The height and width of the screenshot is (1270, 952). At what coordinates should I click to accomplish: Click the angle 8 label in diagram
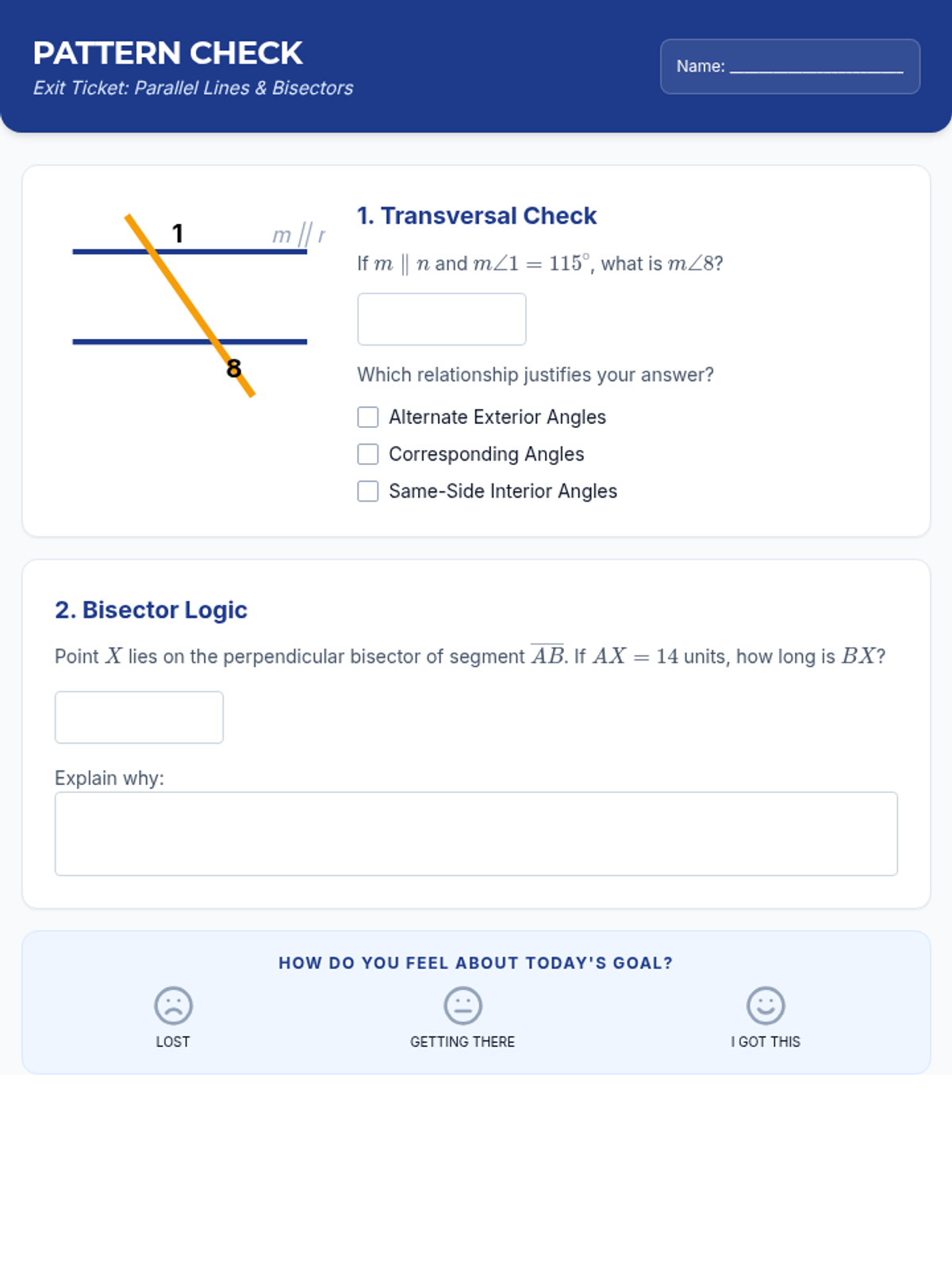[x=233, y=368]
